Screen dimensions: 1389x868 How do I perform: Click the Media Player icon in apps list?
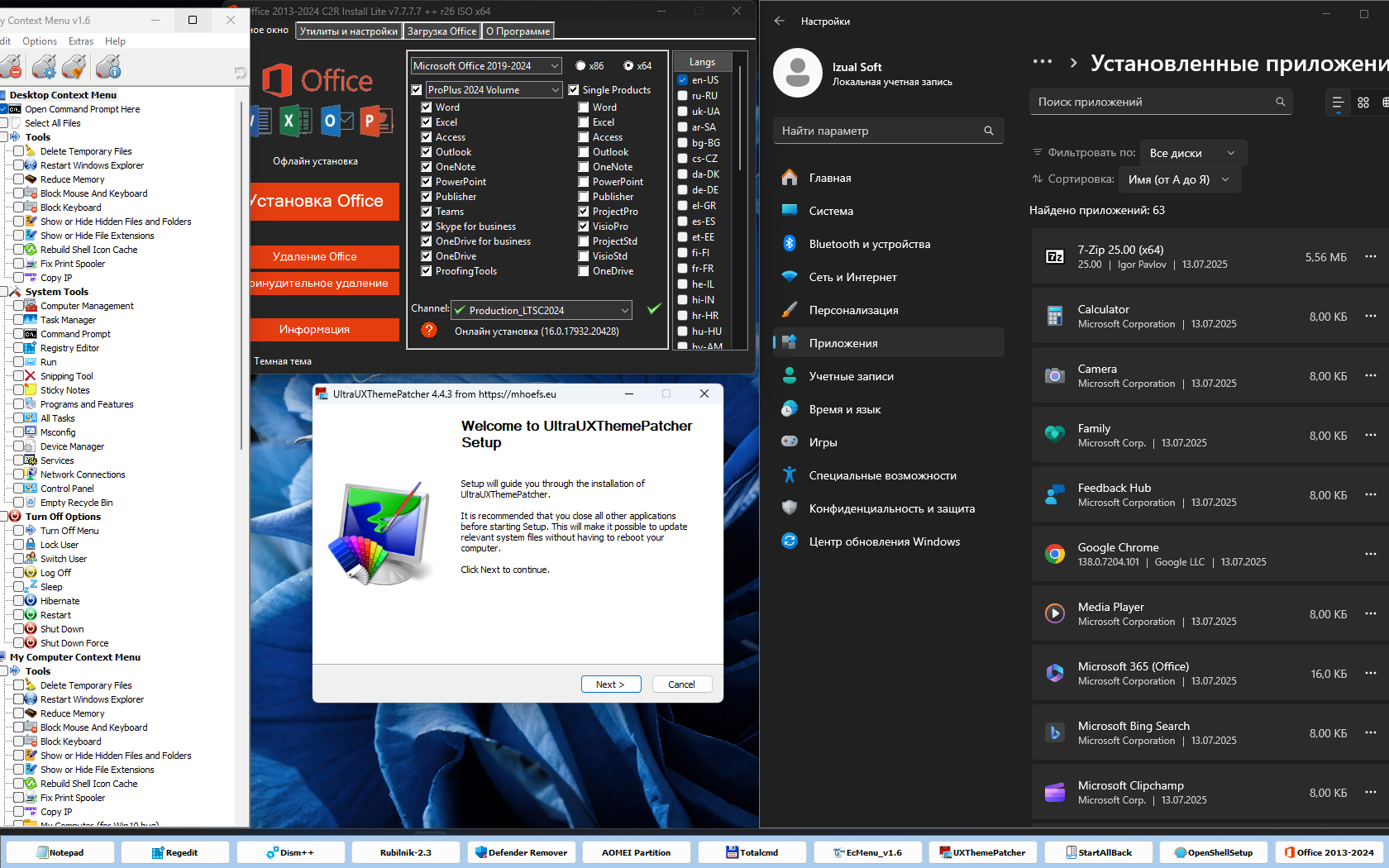pos(1055,613)
